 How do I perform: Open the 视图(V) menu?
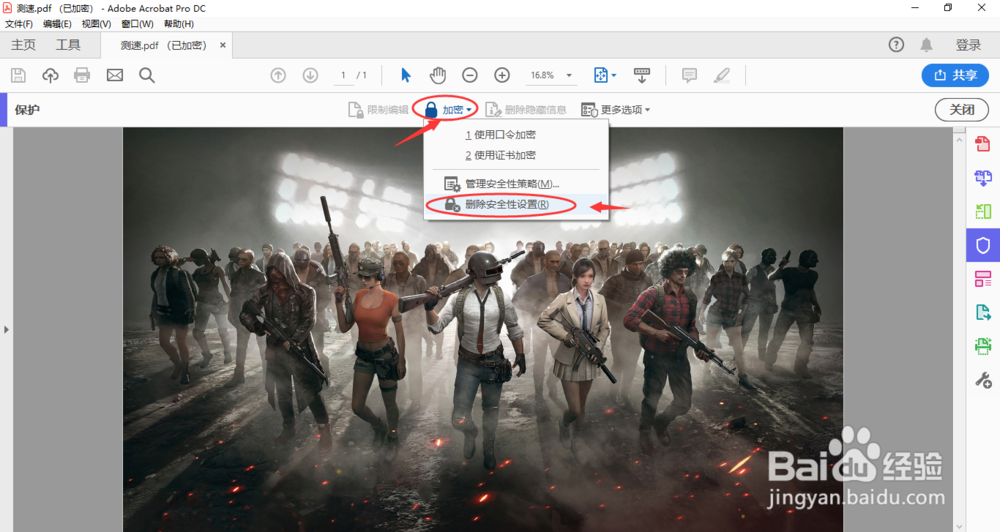pos(96,24)
